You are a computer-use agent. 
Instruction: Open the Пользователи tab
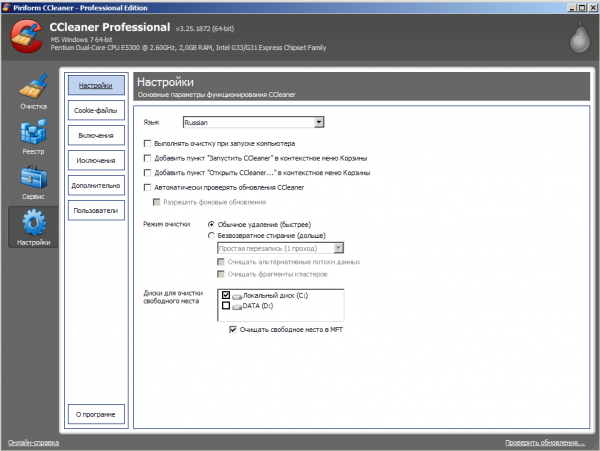point(96,210)
